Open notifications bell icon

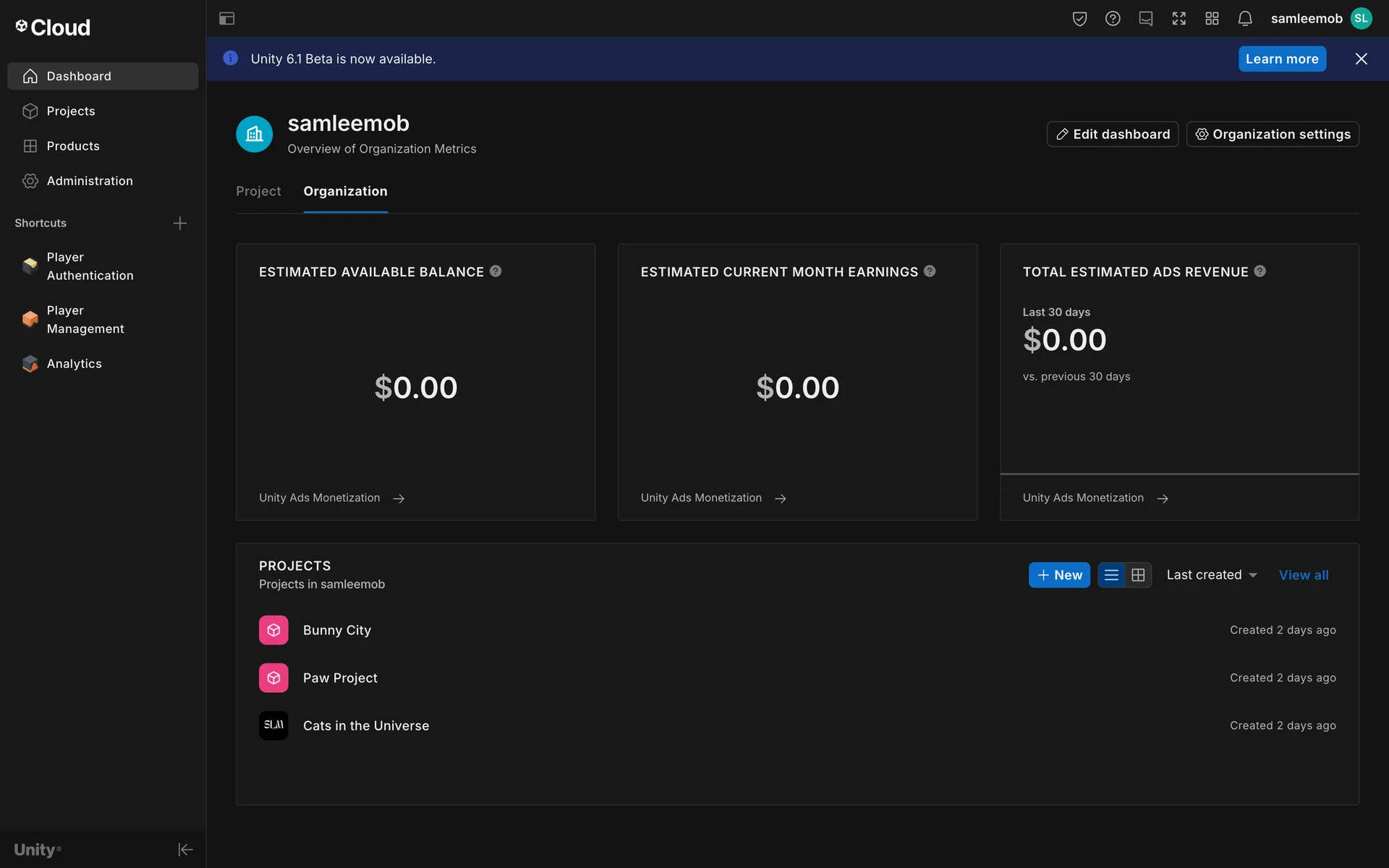tap(1244, 19)
